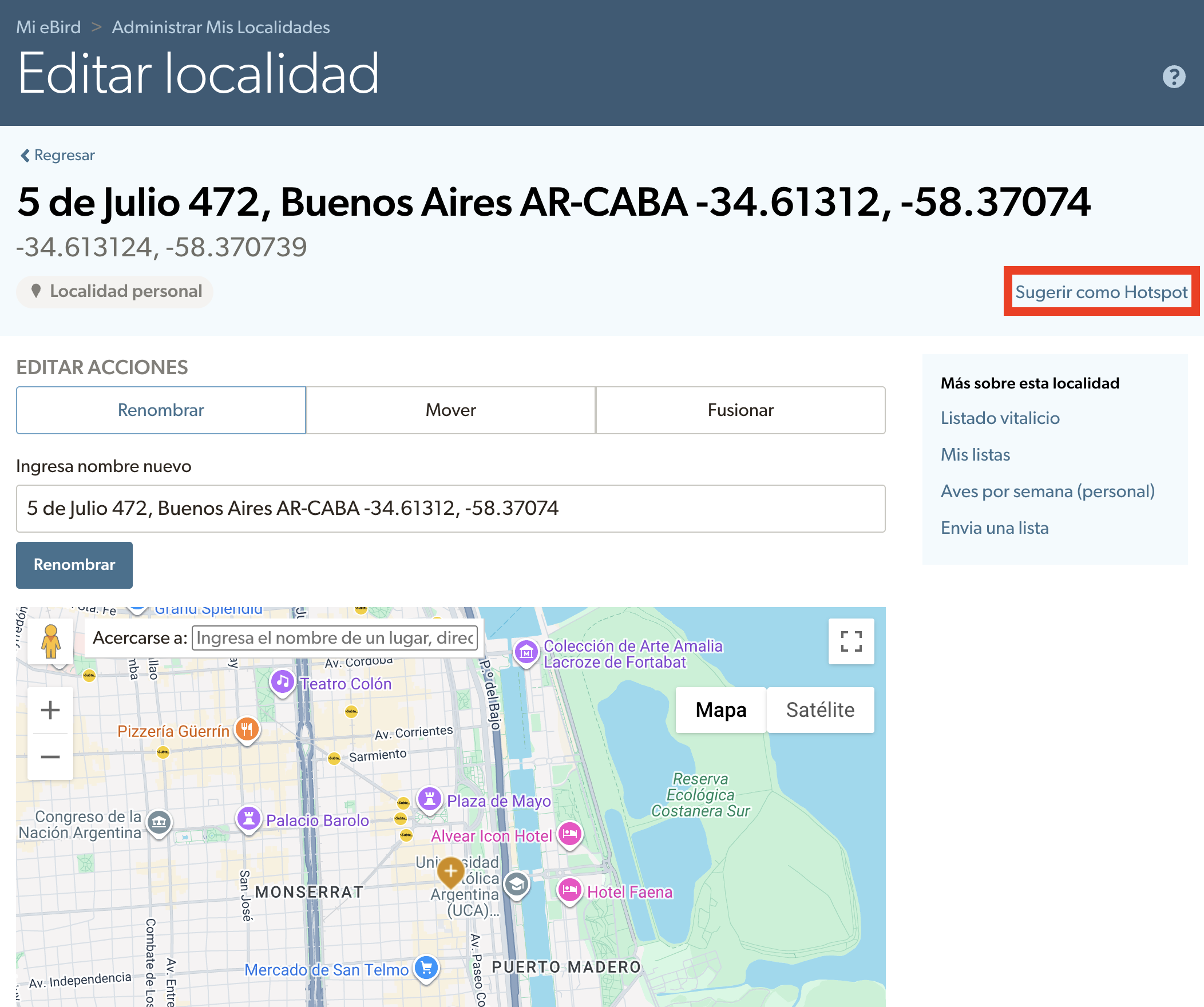
Task: Click the Colección de Arte Amalia museum marker
Action: (526, 653)
